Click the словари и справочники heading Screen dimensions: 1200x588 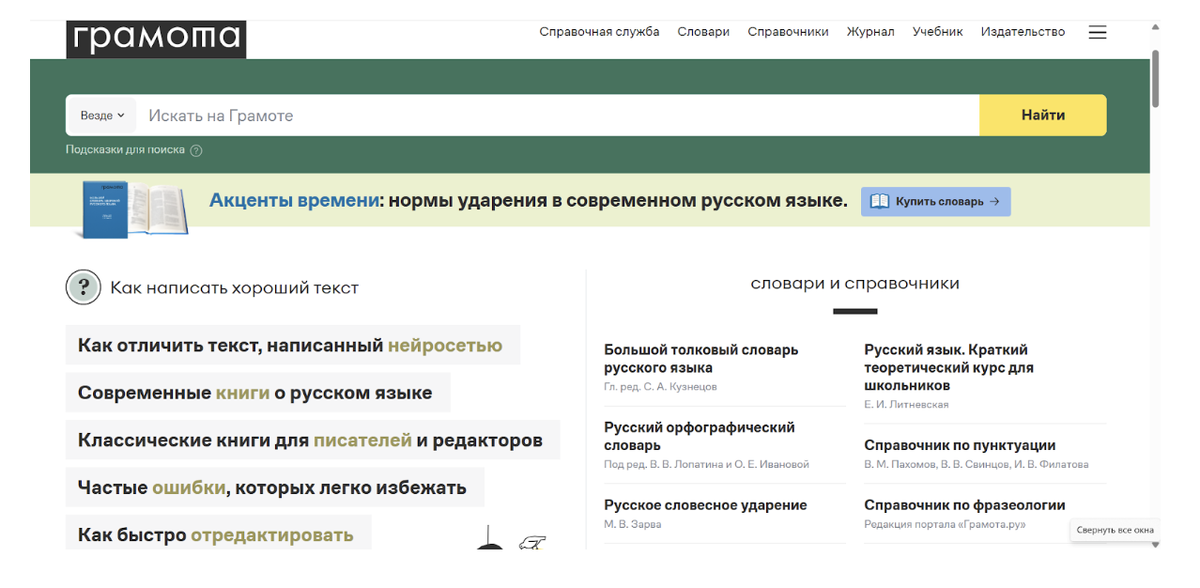pos(855,284)
